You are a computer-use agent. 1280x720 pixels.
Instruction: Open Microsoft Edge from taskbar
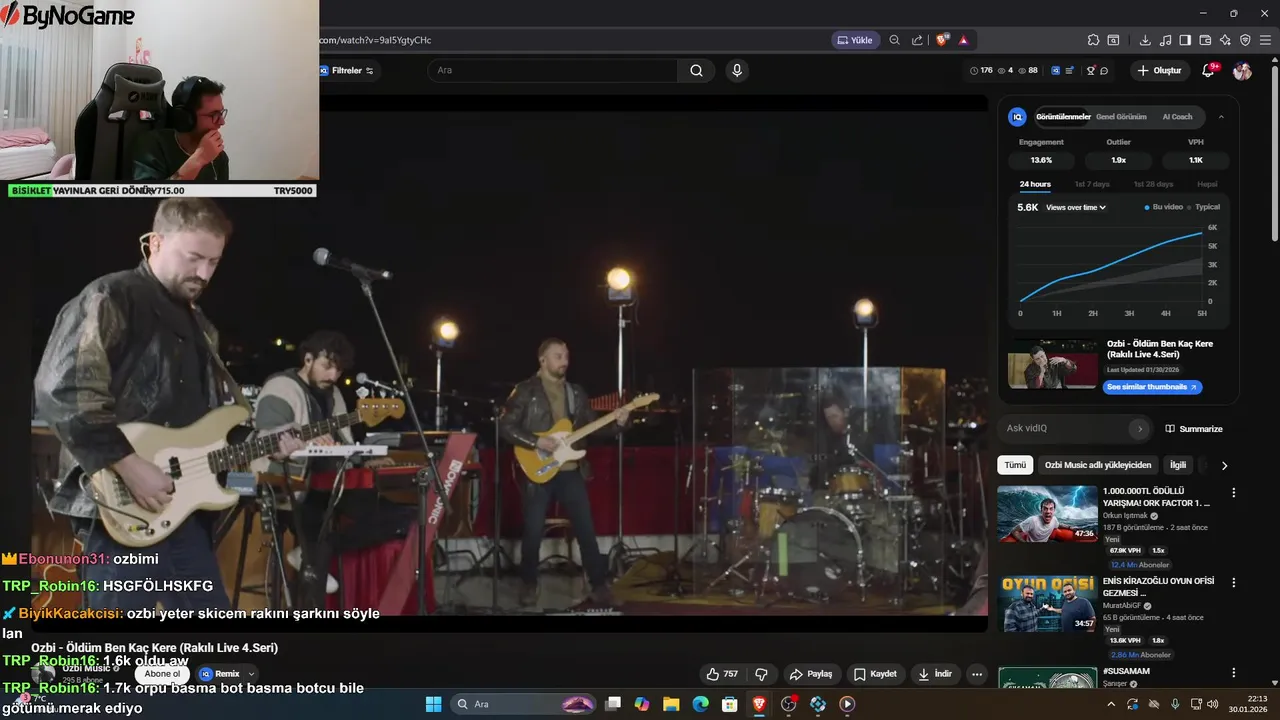[700, 704]
